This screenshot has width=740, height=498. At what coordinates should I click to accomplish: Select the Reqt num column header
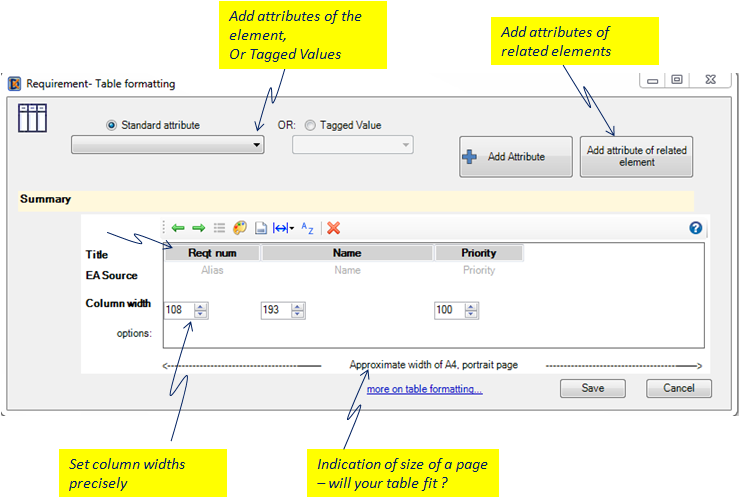[212, 253]
